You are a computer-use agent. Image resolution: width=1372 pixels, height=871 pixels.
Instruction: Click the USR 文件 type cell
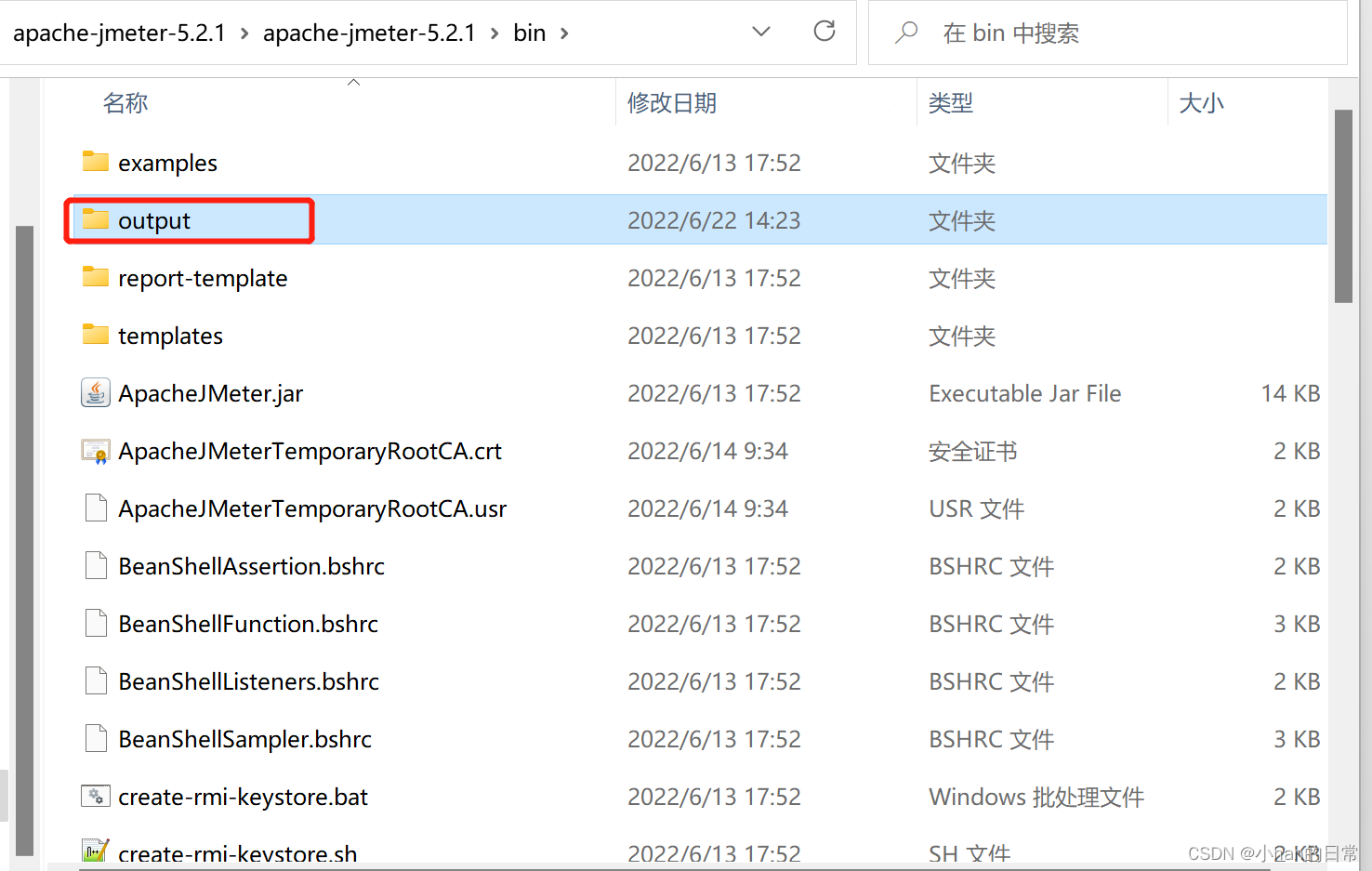coord(977,508)
